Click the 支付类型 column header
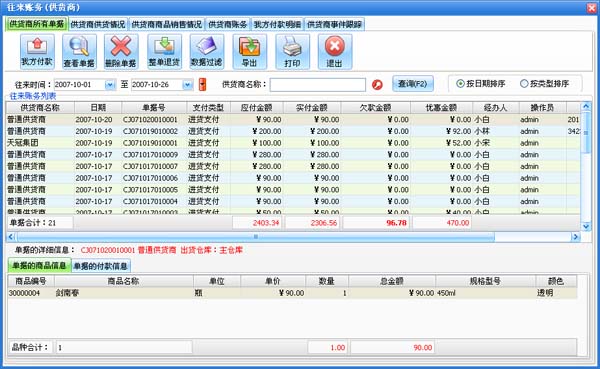The width and height of the screenshot is (600, 369). tap(209, 108)
